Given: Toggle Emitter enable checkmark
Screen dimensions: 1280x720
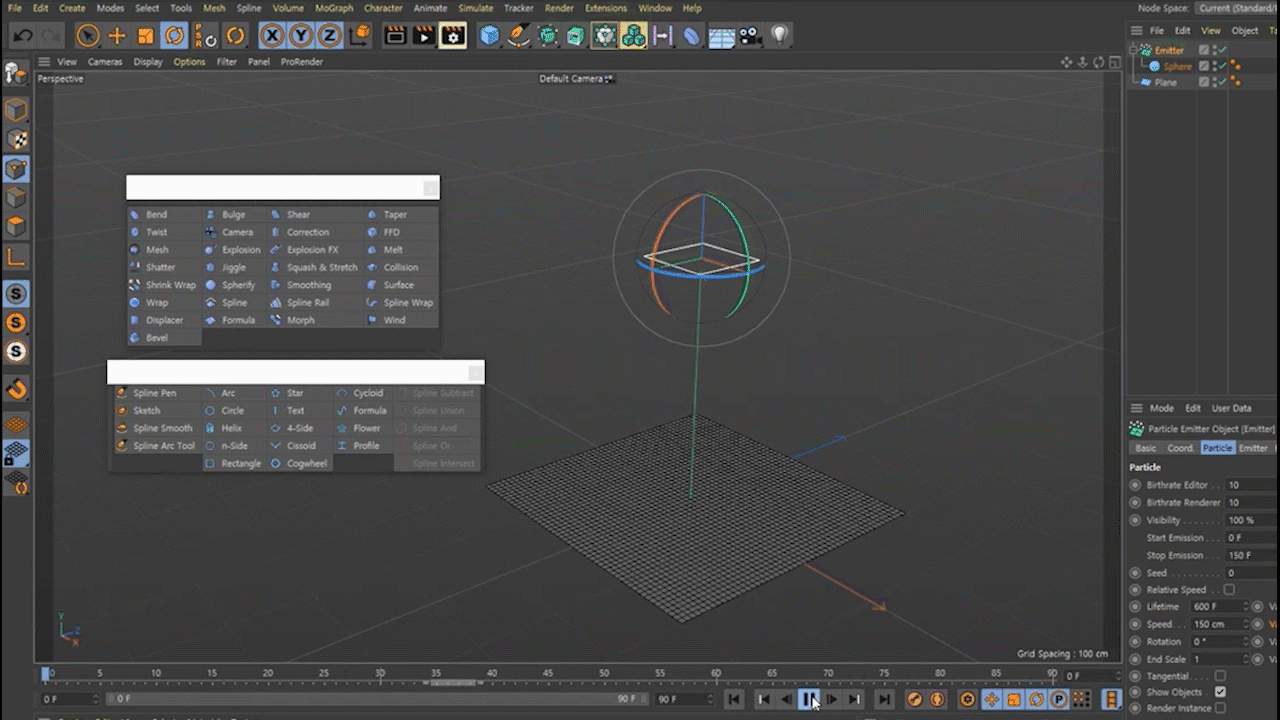Looking at the screenshot, I should (1221, 50).
